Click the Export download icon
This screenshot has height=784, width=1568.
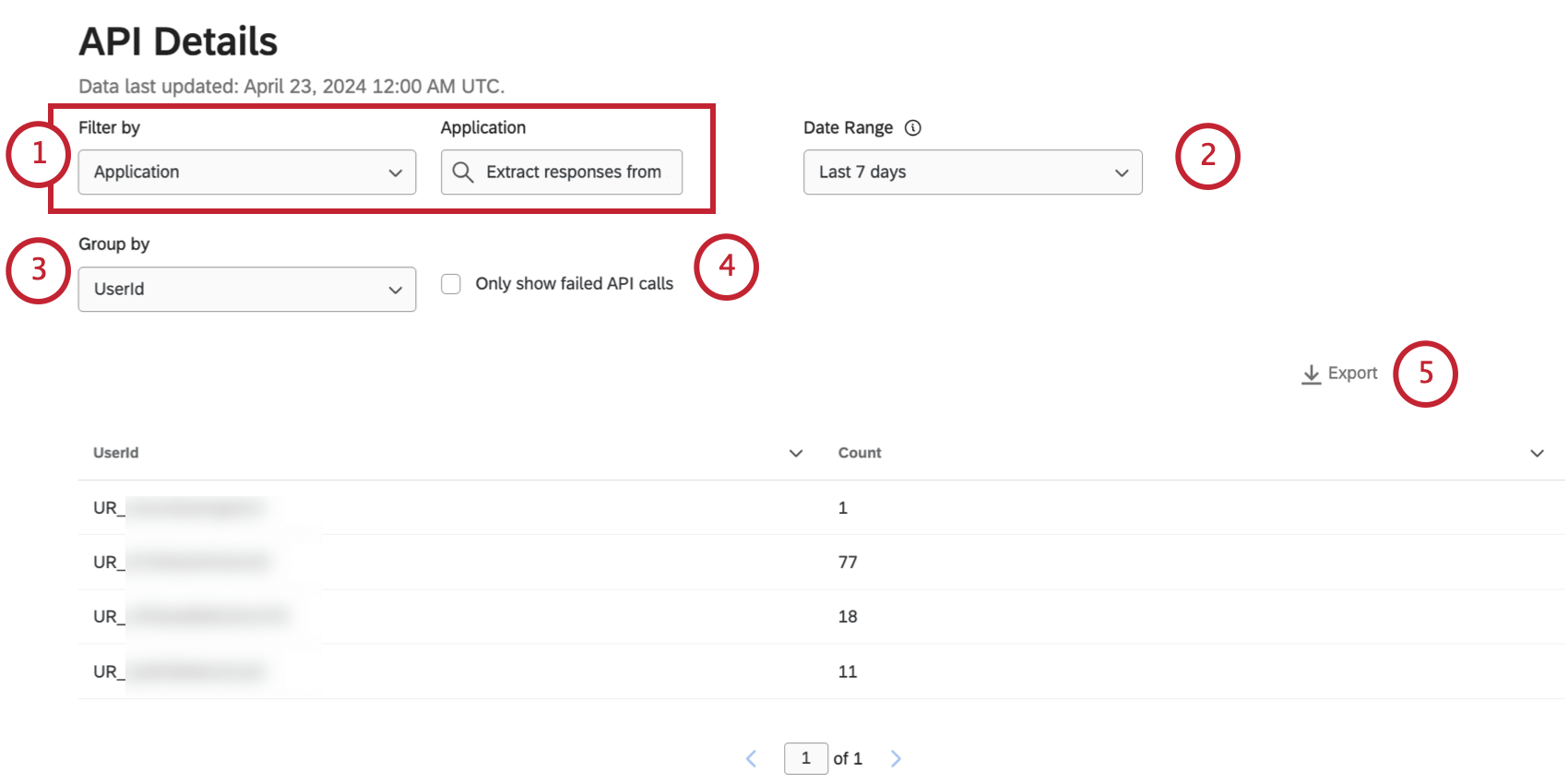(x=1311, y=374)
